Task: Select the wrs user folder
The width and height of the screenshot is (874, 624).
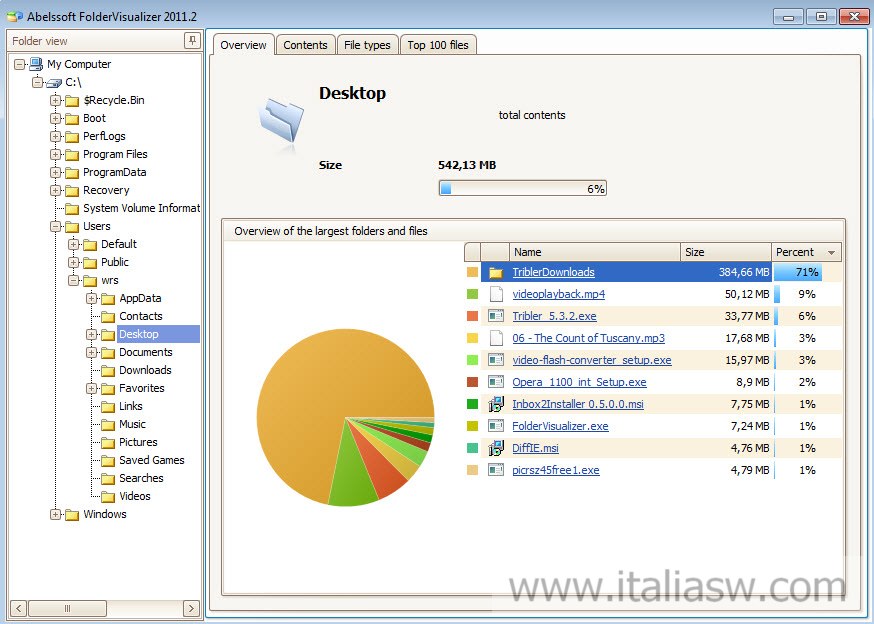Action: coord(110,280)
